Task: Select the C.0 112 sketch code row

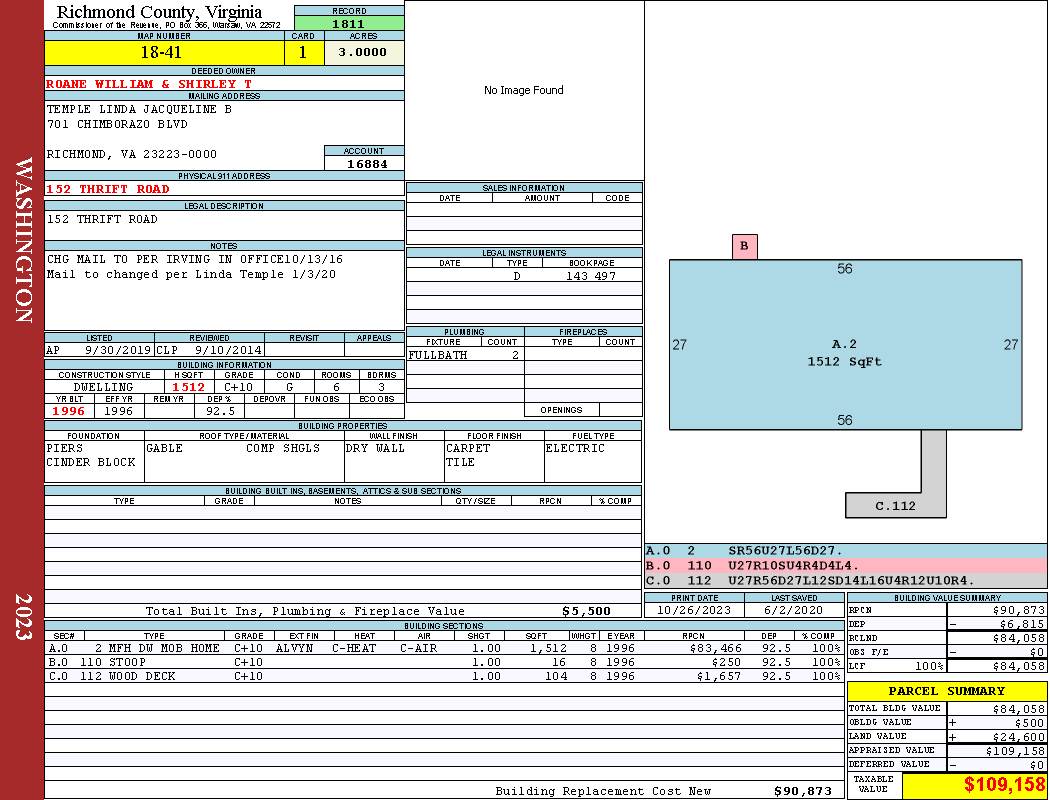Action: 845,580
